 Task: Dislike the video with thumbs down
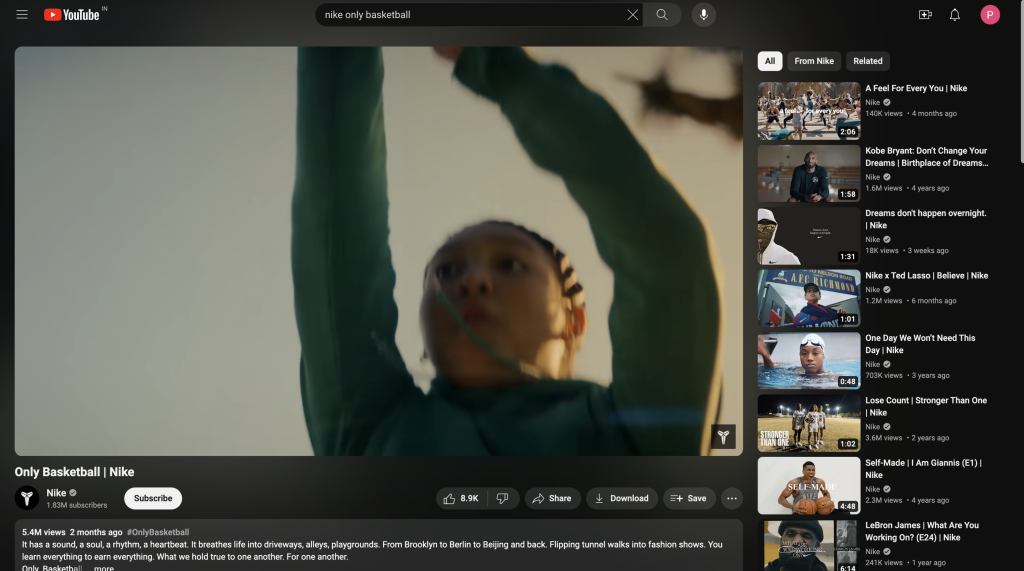click(x=503, y=498)
